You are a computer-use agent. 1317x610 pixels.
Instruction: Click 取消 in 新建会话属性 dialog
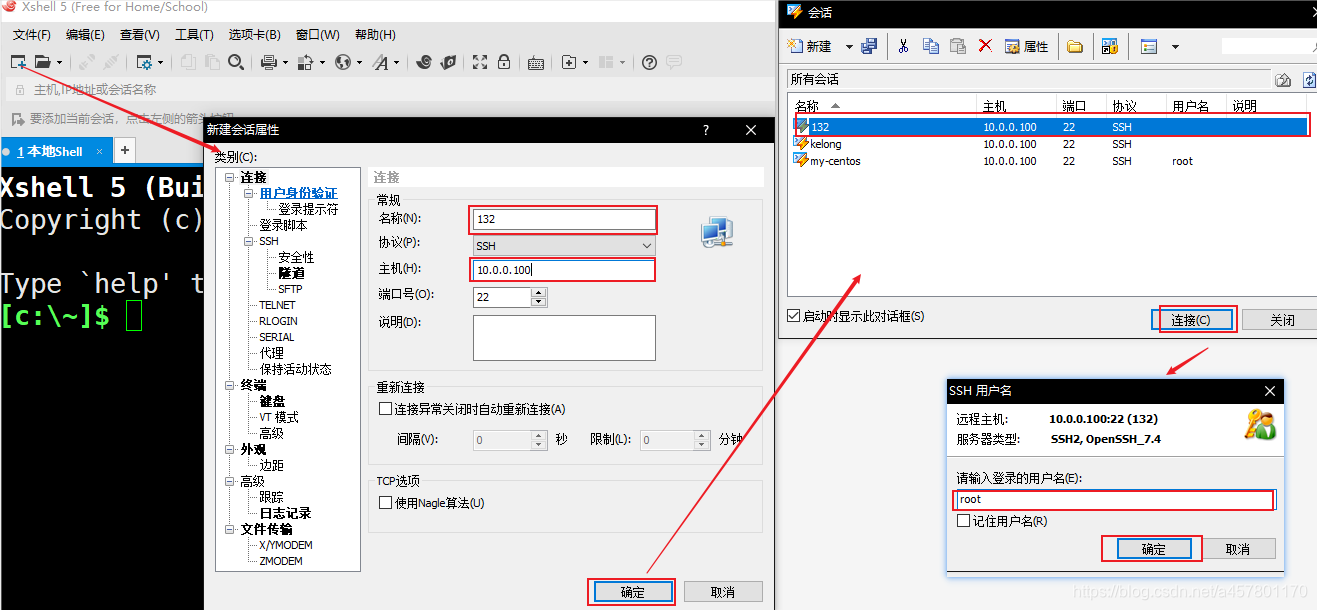click(723, 592)
